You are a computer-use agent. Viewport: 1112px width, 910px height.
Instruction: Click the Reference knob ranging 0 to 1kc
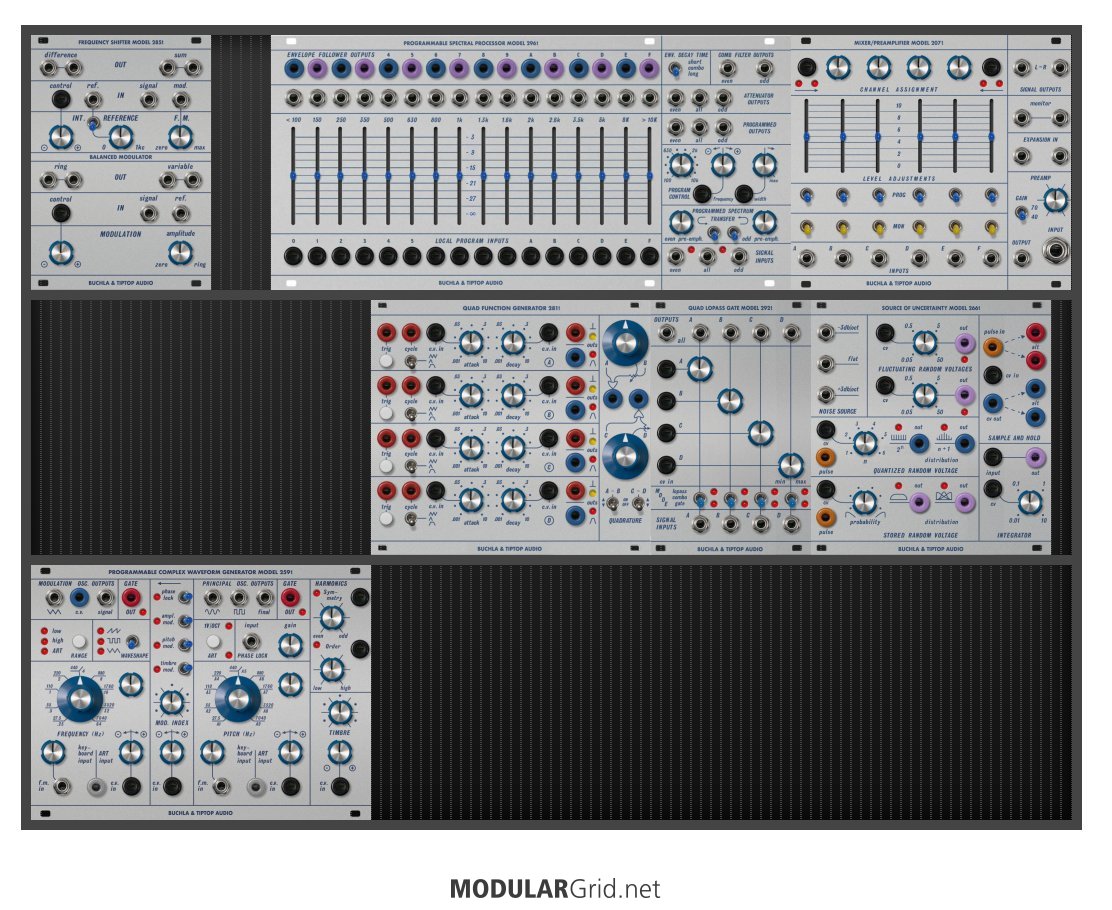pos(121,136)
